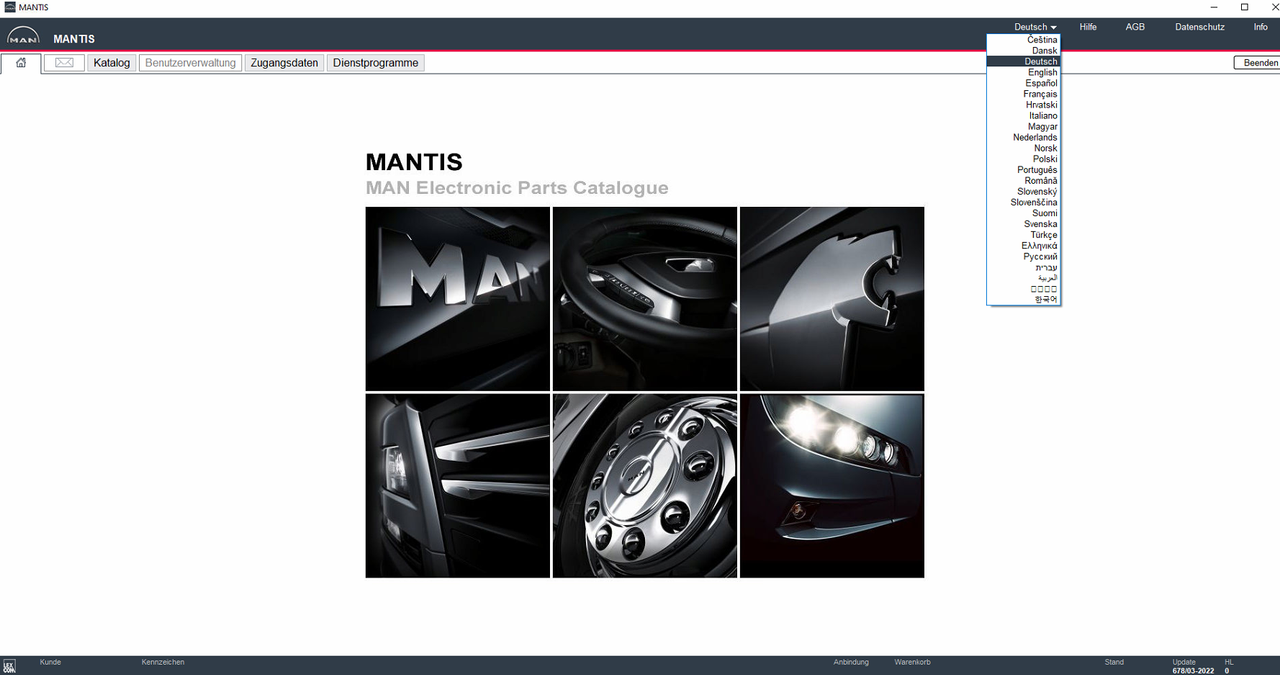This screenshot has height=675, width=1280.
Task: Click the Anbindung status bar label
Action: (851, 662)
